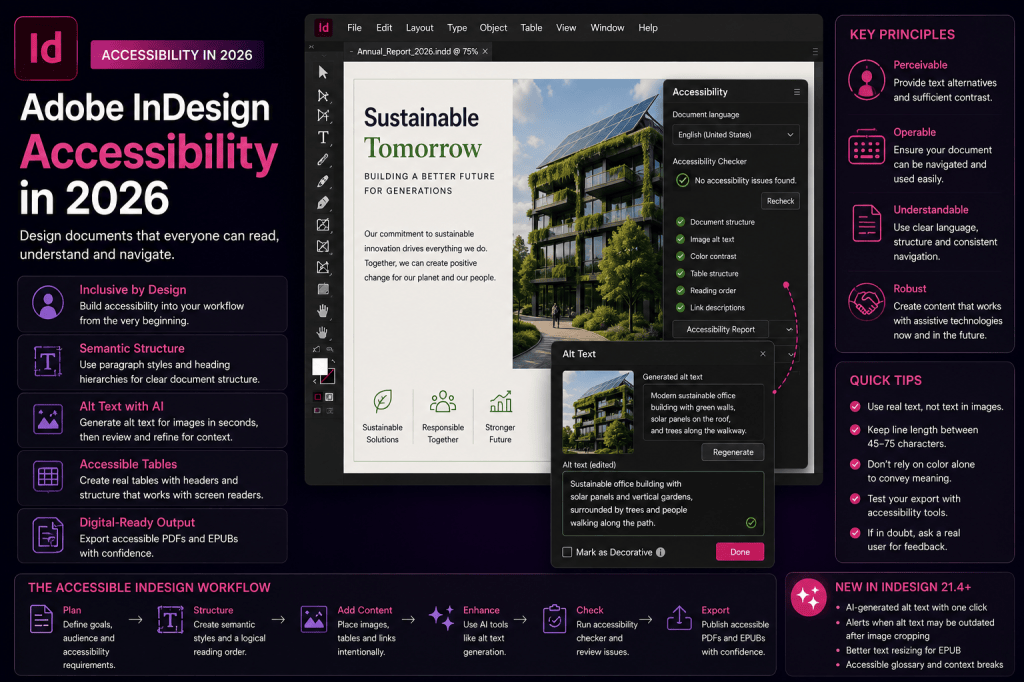The image size is (1024, 682).
Task: Open the Help menu
Action: point(648,27)
